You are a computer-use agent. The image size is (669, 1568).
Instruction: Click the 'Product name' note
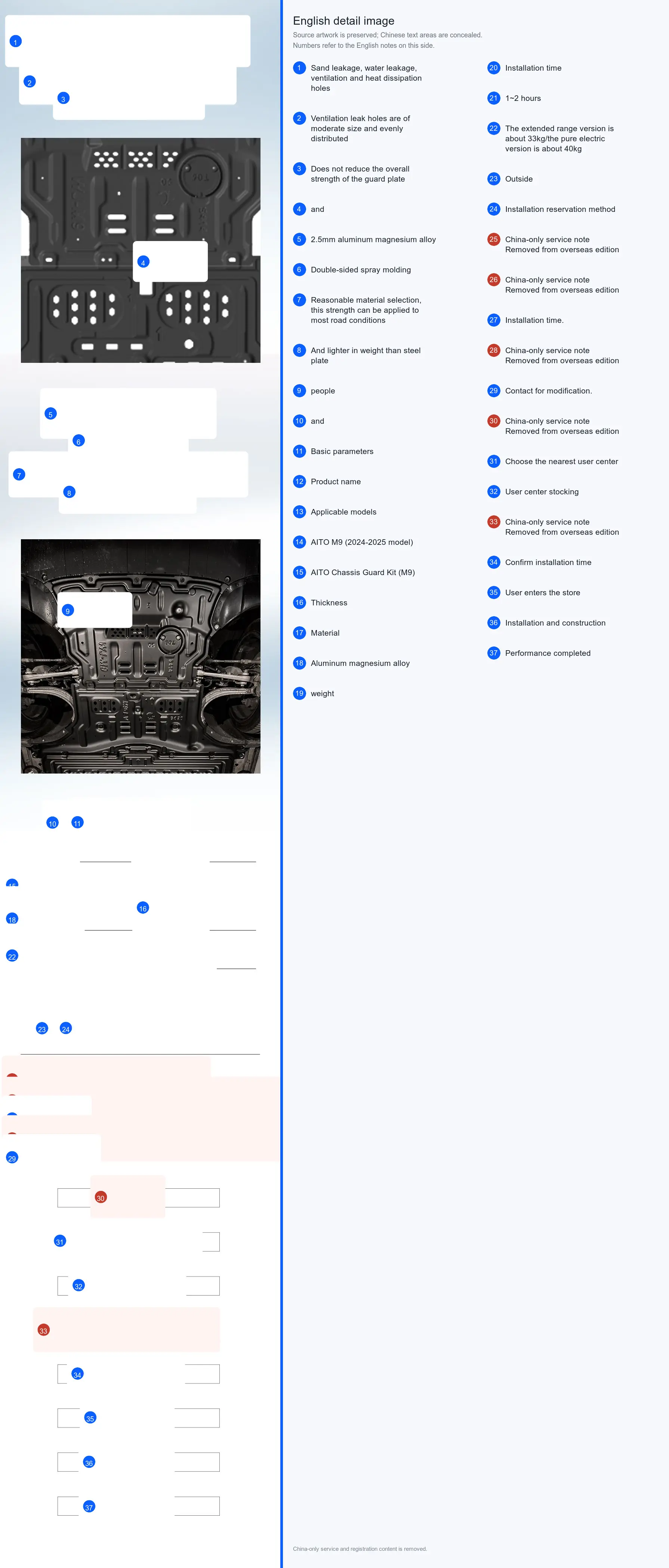[x=335, y=481]
